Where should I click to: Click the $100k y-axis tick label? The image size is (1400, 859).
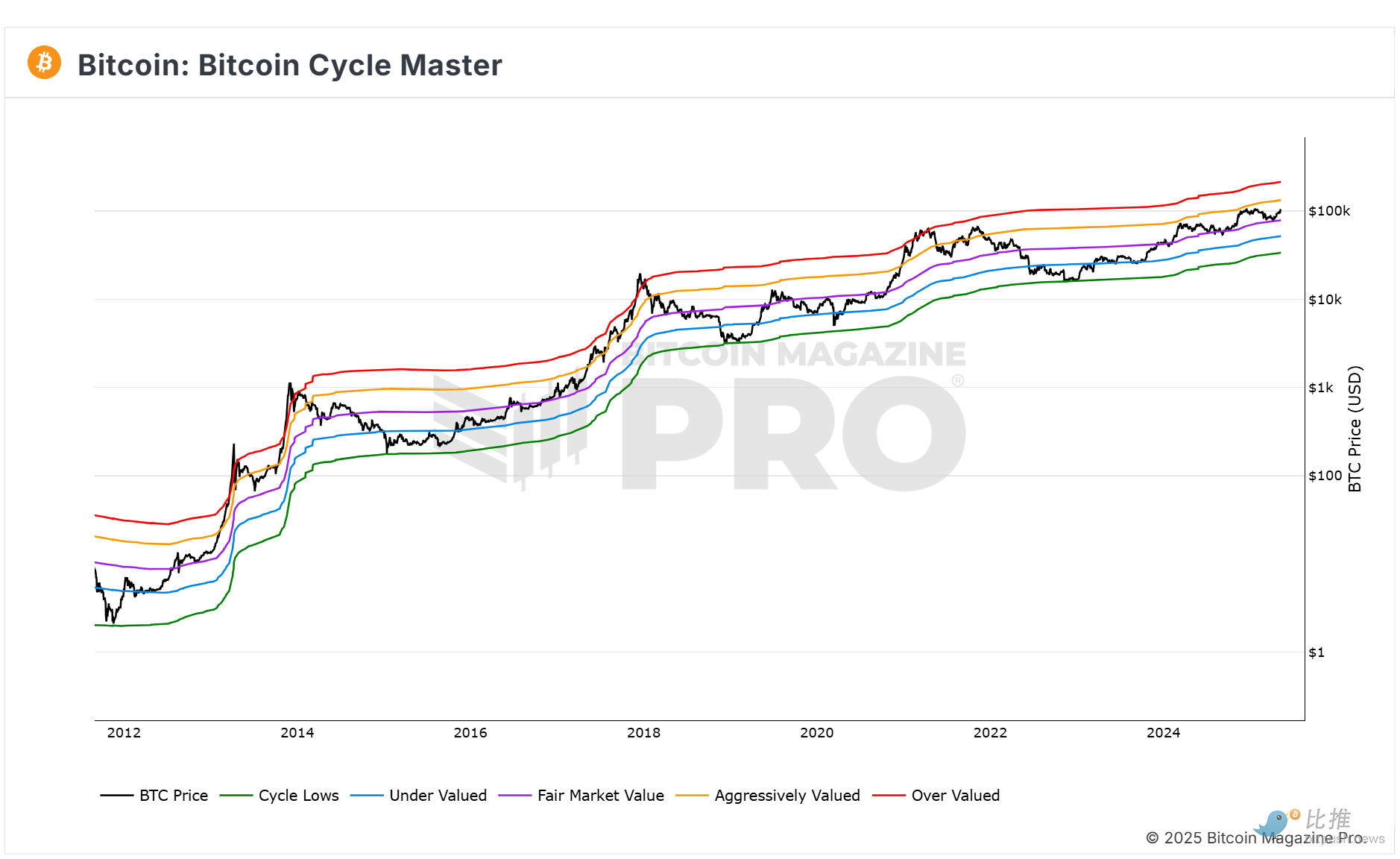(x=1328, y=211)
